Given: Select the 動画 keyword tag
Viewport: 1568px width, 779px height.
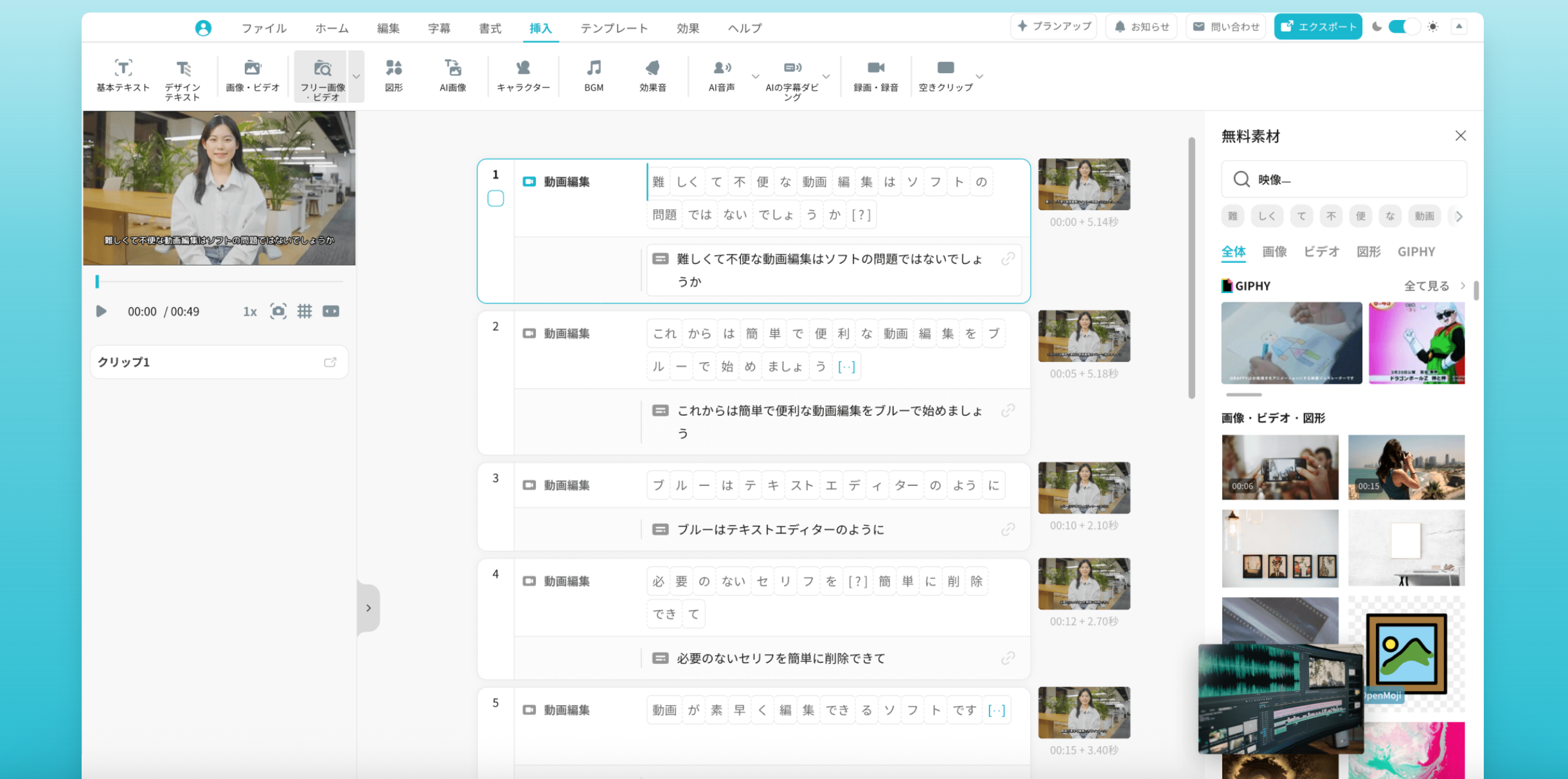Looking at the screenshot, I should click(1424, 216).
